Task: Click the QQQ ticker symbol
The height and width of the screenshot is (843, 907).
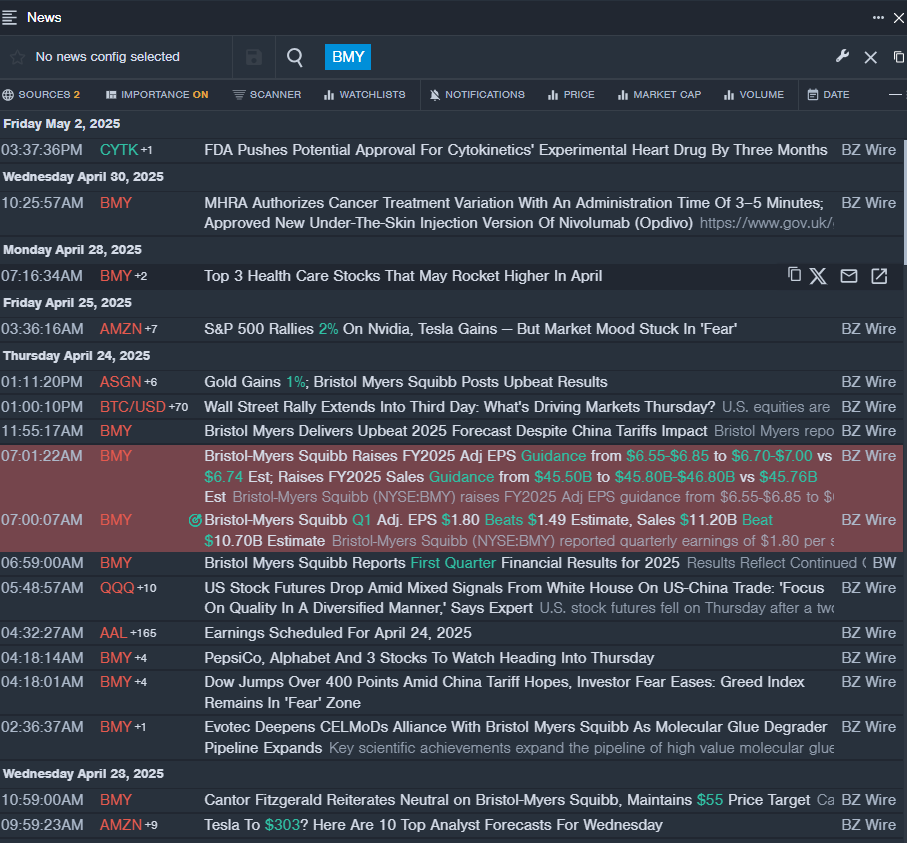Action: point(117,588)
